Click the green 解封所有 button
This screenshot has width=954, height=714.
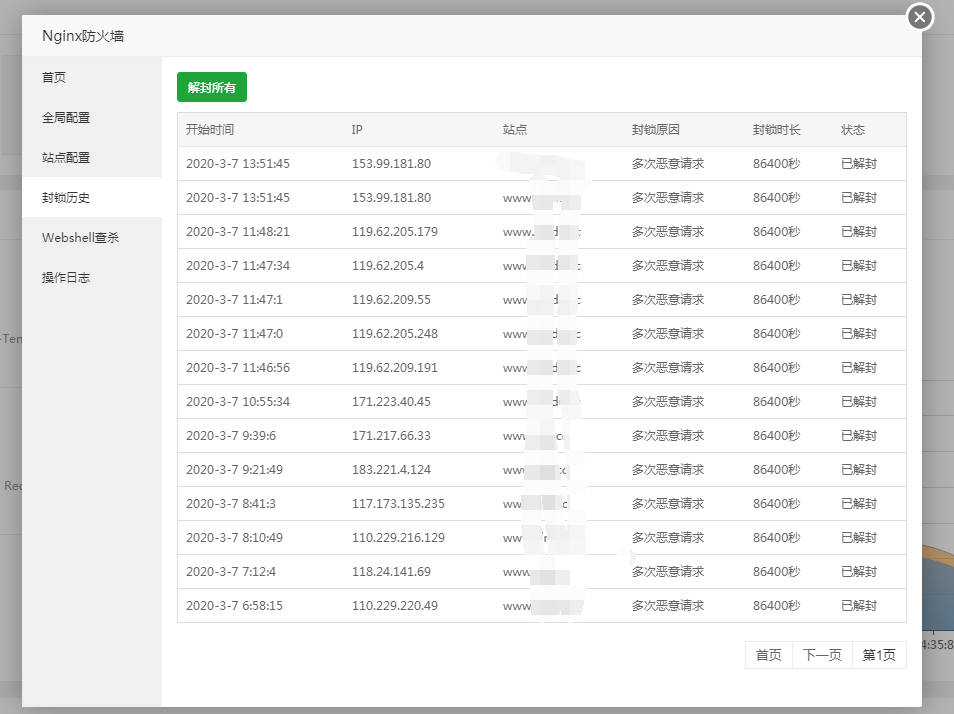[212, 87]
